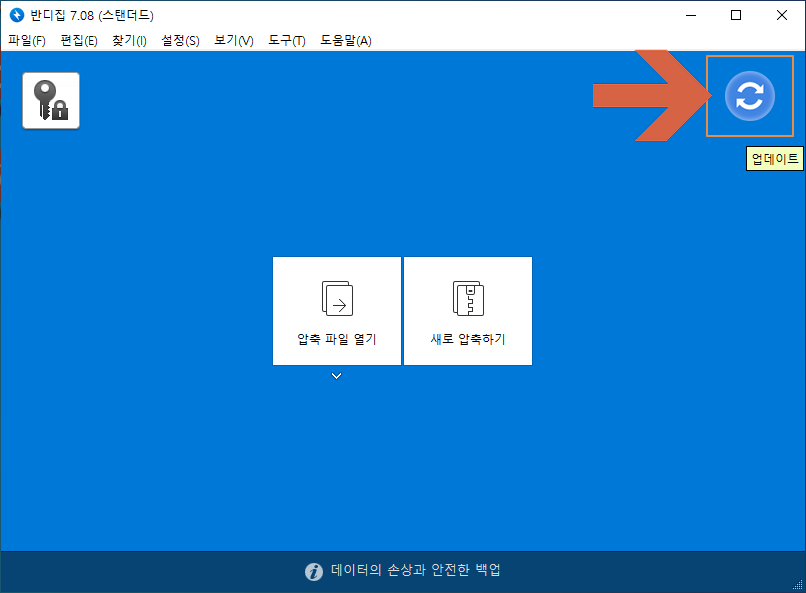Open the 편집(E) menu

(x=79, y=40)
